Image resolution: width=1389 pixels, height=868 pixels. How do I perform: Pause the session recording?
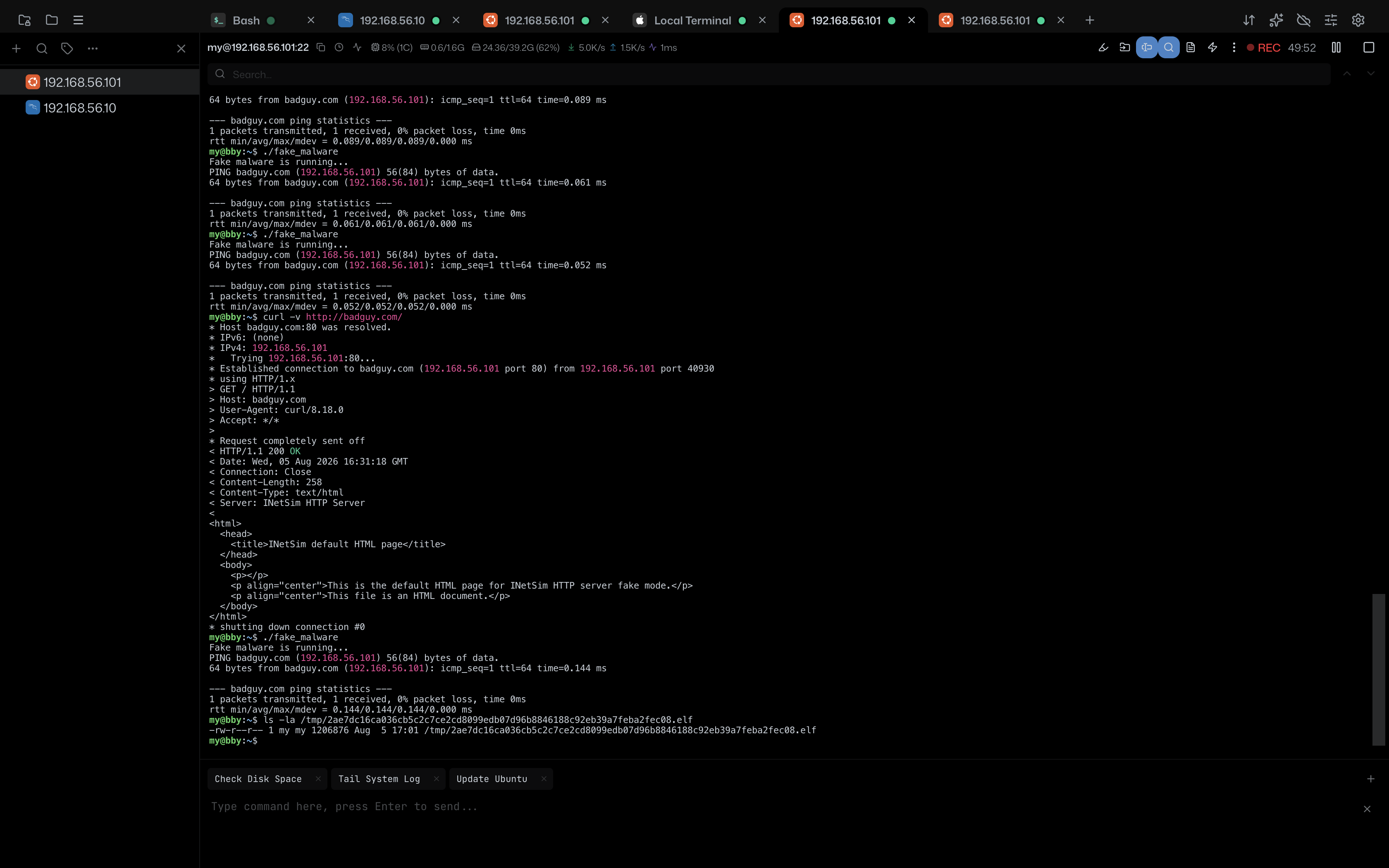[x=1336, y=48]
